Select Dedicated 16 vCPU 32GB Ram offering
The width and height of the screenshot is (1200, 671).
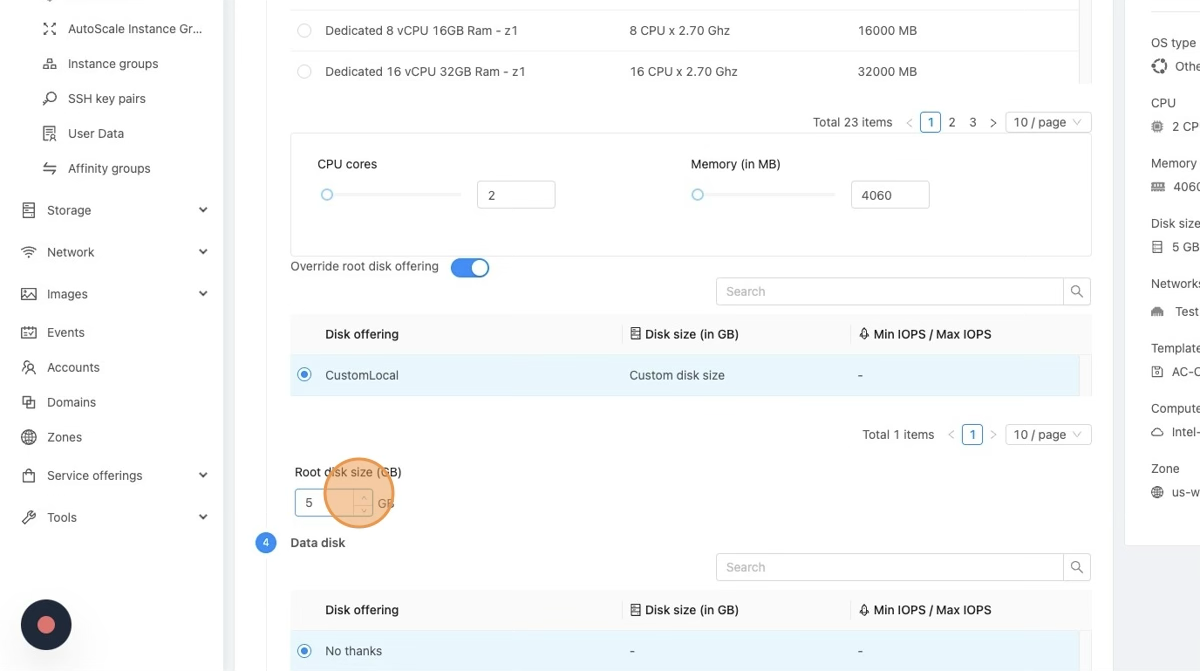coord(304,72)
